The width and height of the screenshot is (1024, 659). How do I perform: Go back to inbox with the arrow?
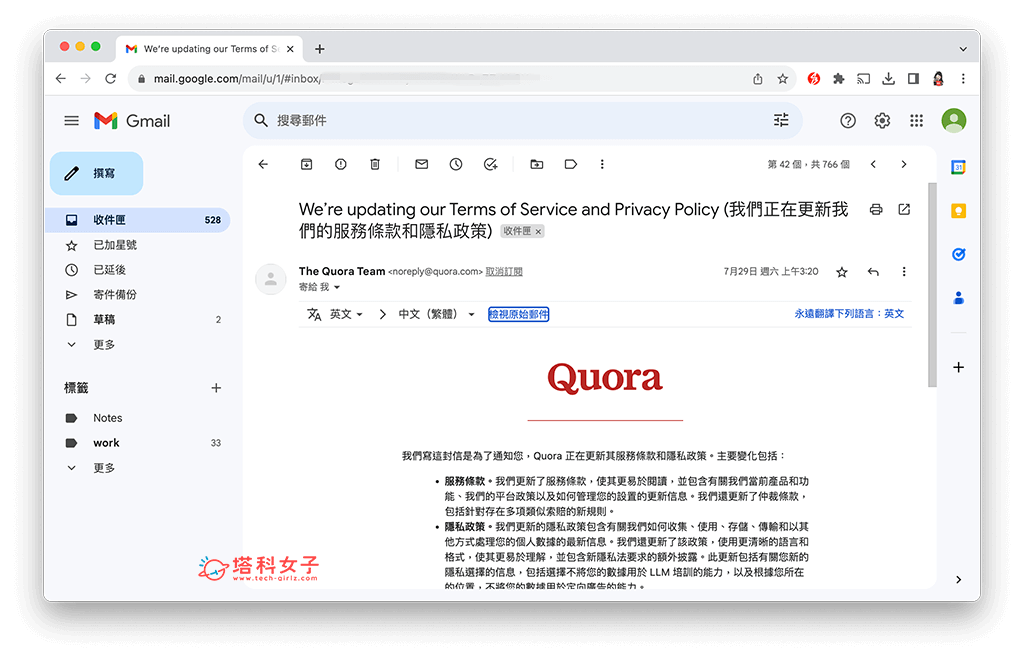pos(263,165)
